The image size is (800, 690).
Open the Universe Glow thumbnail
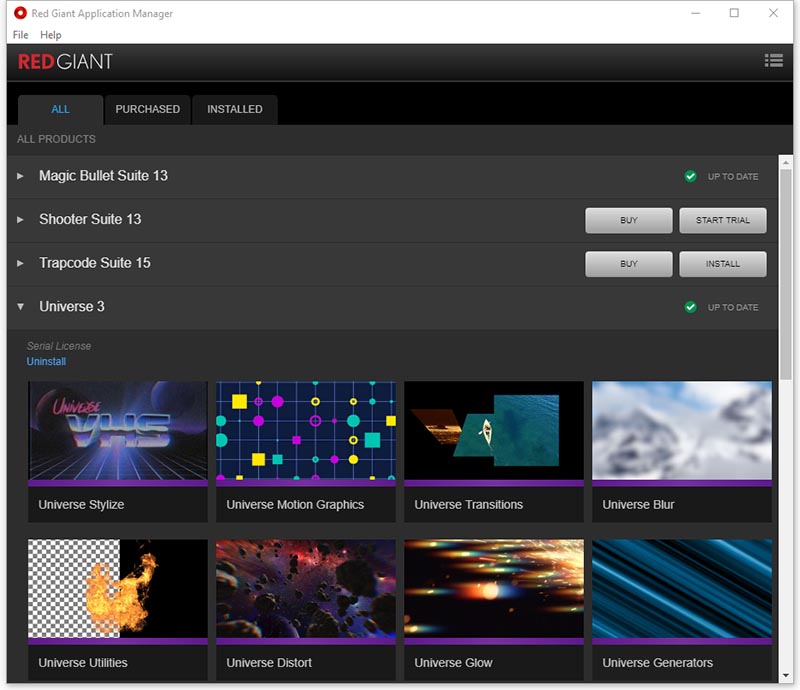pyautogui.click(x=494, y=589)
